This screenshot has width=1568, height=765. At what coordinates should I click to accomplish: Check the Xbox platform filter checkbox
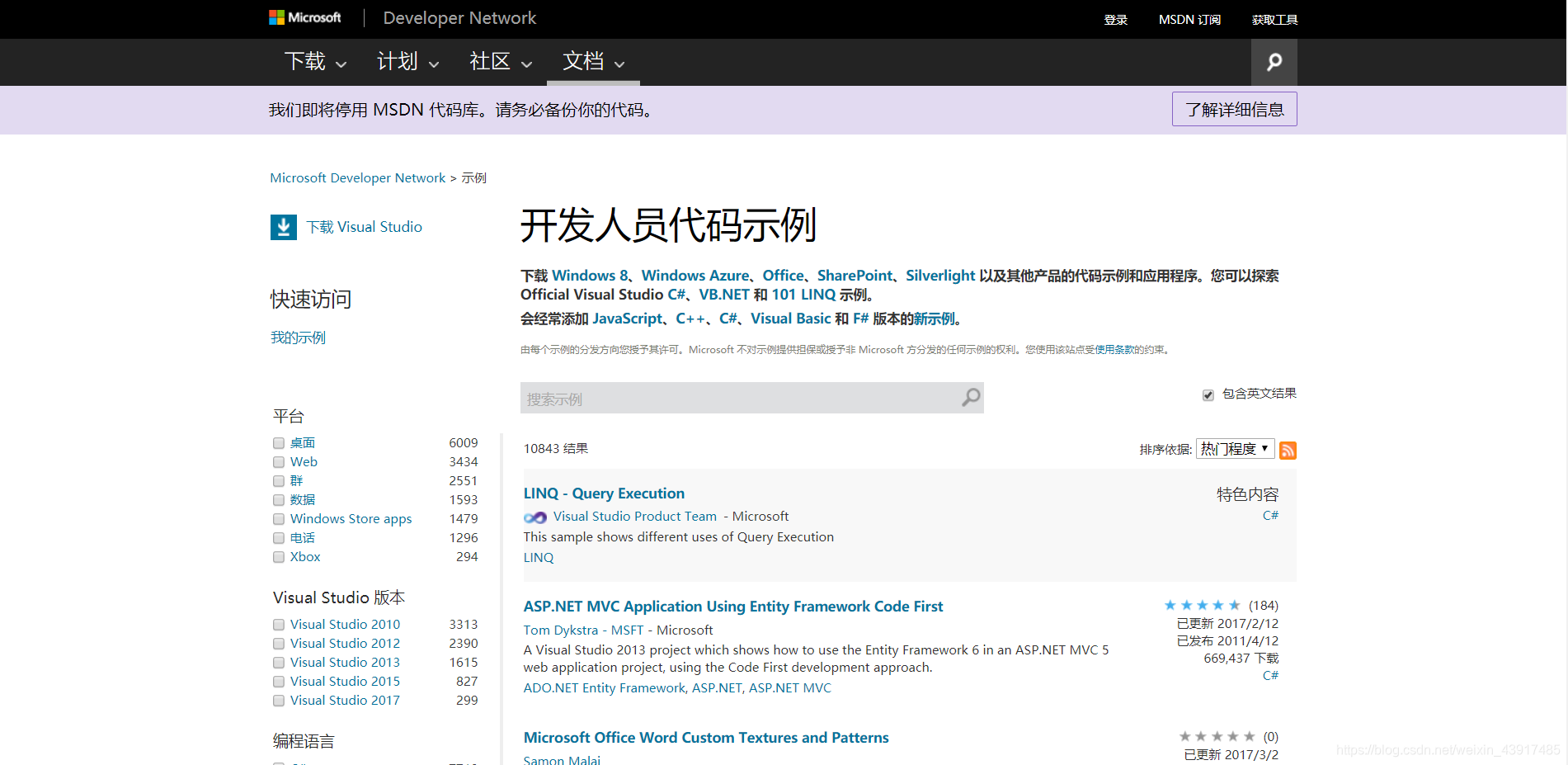[279, 557]
